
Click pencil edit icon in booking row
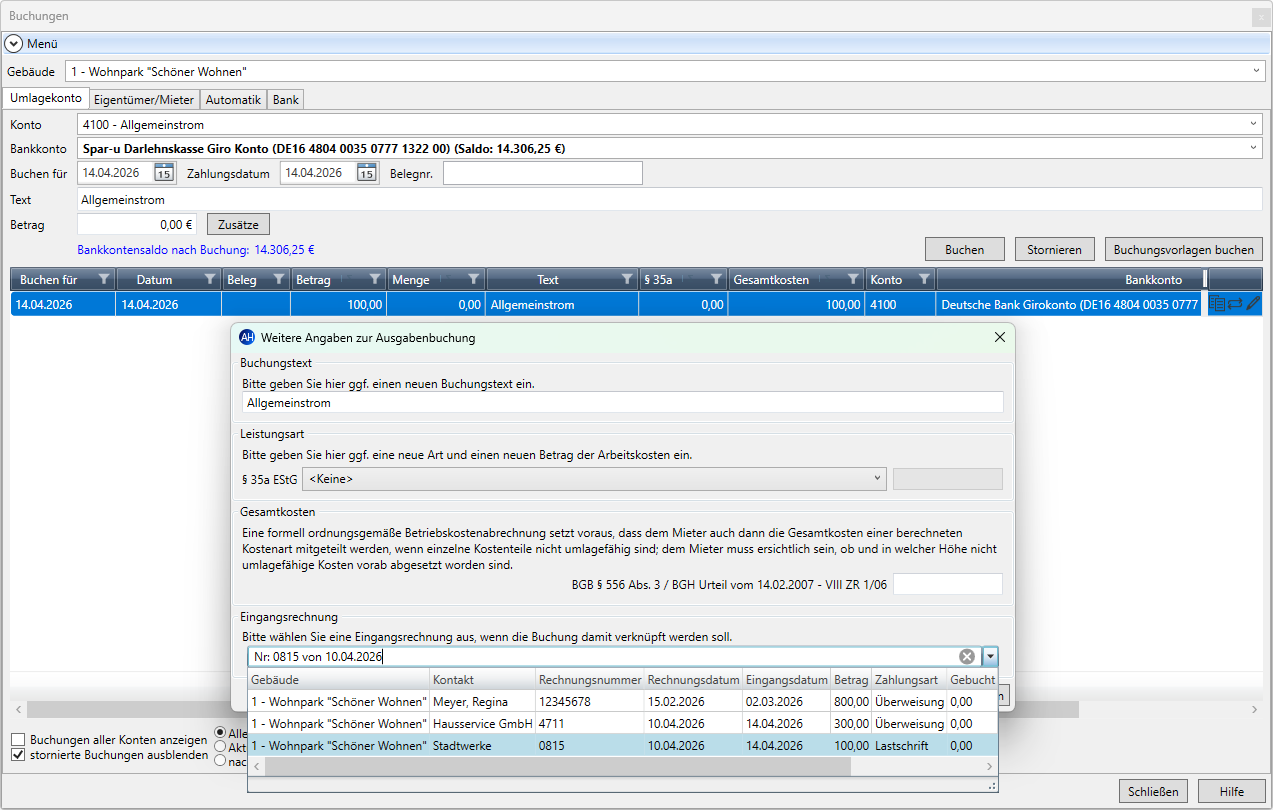[1253, 304]
